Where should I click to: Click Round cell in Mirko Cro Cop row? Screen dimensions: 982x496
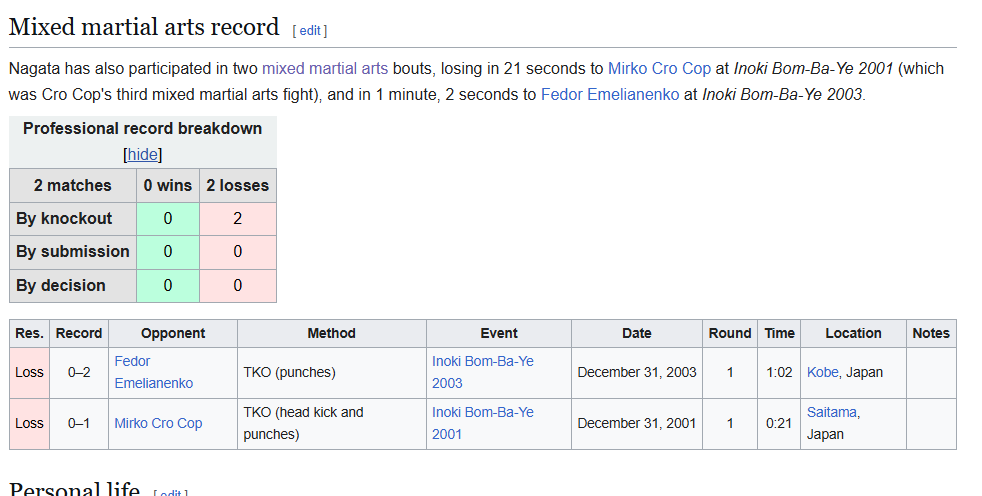pos(730,424)
